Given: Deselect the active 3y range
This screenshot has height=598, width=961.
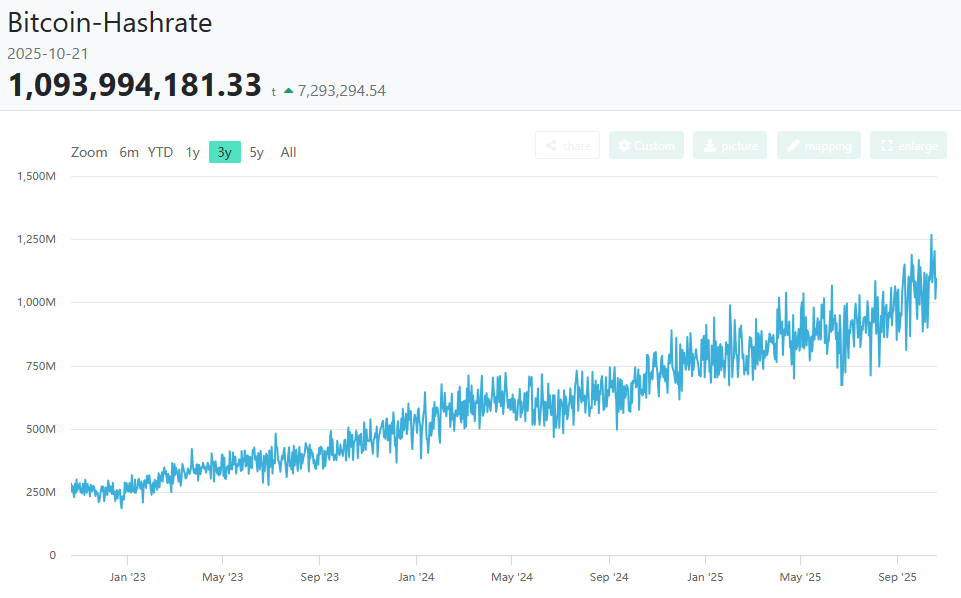Looking at the screenshot, I should point(224,152).
